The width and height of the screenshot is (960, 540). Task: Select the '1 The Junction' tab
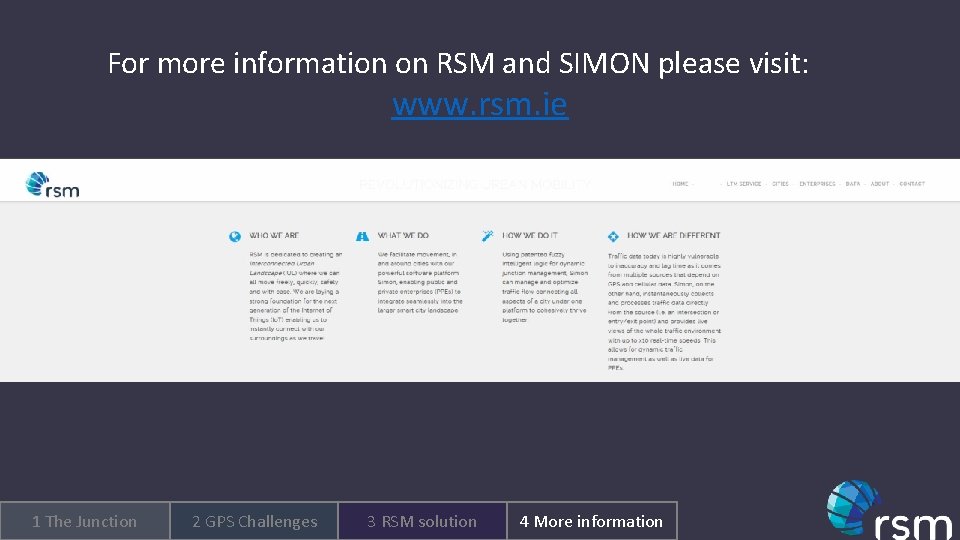(x=84, y=521)
